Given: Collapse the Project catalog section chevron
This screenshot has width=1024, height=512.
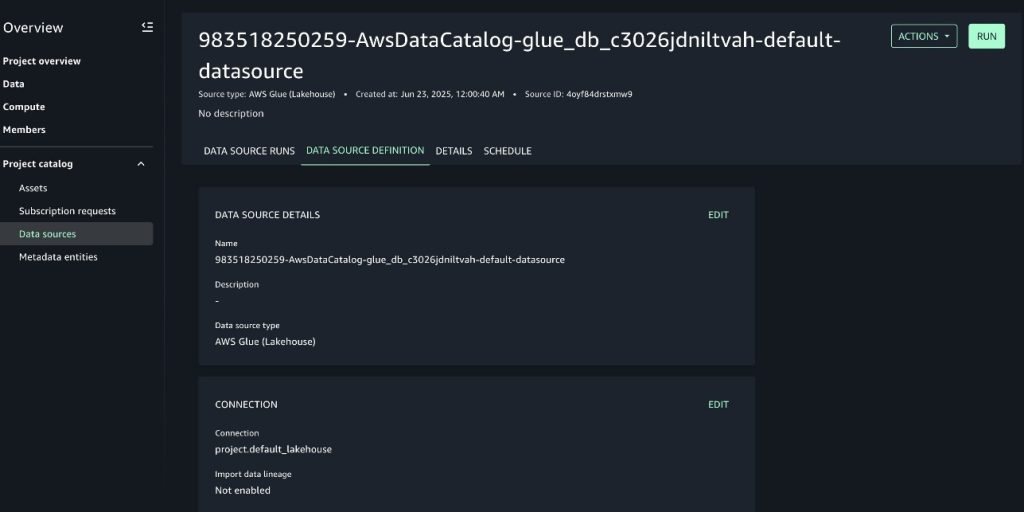Looking at the screenshot, I should [140, 164].
